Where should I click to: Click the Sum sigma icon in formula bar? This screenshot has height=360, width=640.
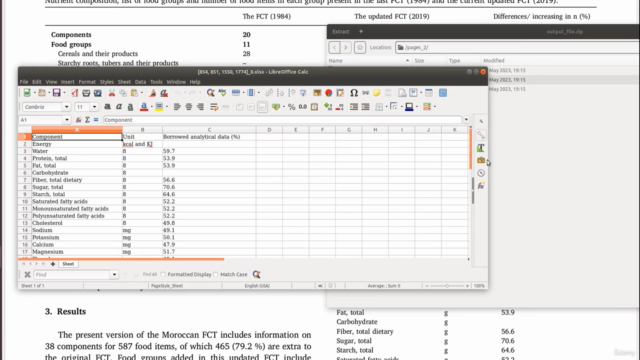pyautogui.click(x=87, y=120)
